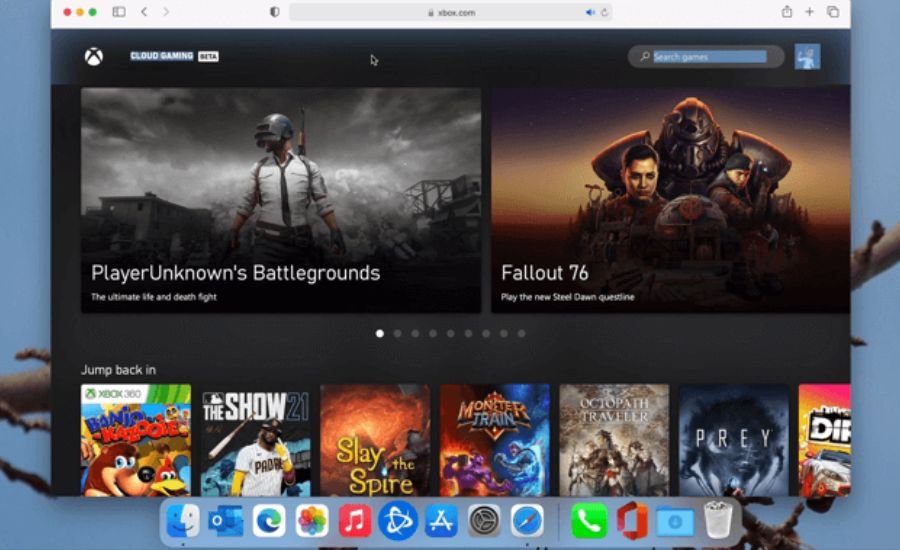Click the Jump back in heading

pyautogui.click(x=118, y=370)
